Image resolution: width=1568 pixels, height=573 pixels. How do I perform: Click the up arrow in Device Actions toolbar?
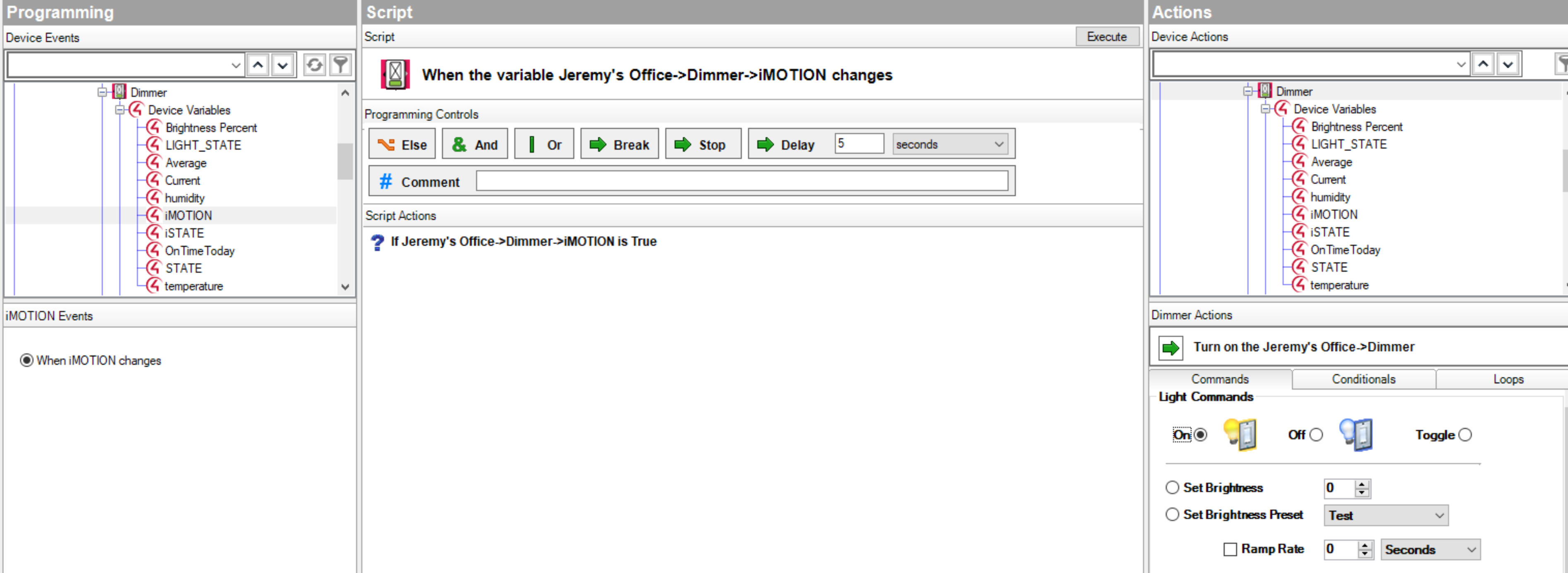(x=1483, y=64)
